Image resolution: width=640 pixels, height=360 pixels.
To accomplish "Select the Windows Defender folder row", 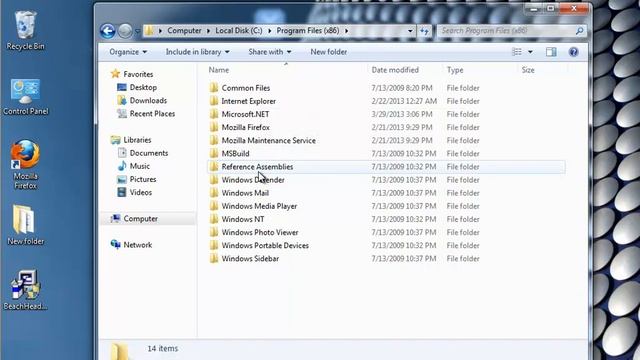I will tap(387, 180).
